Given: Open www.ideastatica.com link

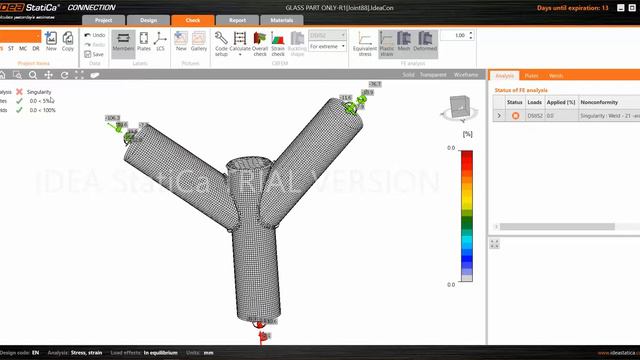Looking at the screenshot, I should tap(619, 353).
